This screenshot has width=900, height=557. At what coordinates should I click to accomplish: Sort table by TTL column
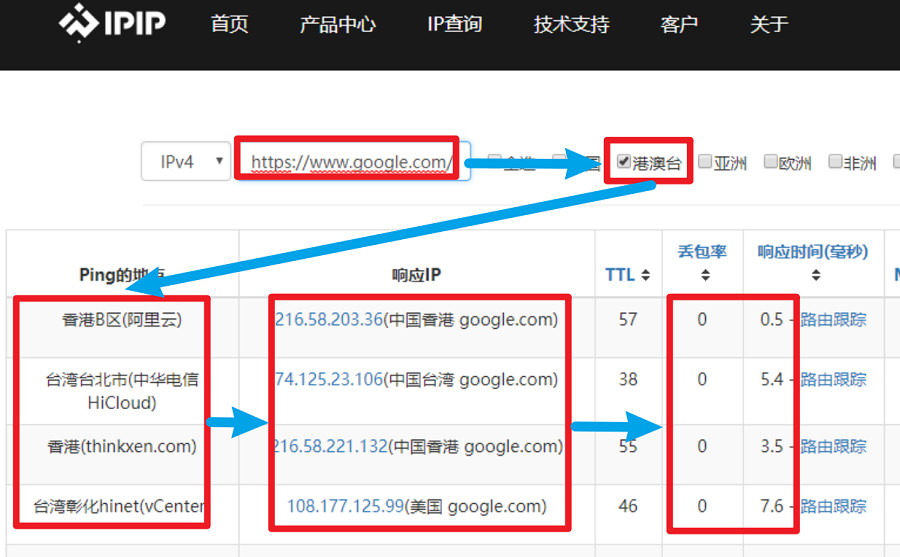click(x=627, y=275)
